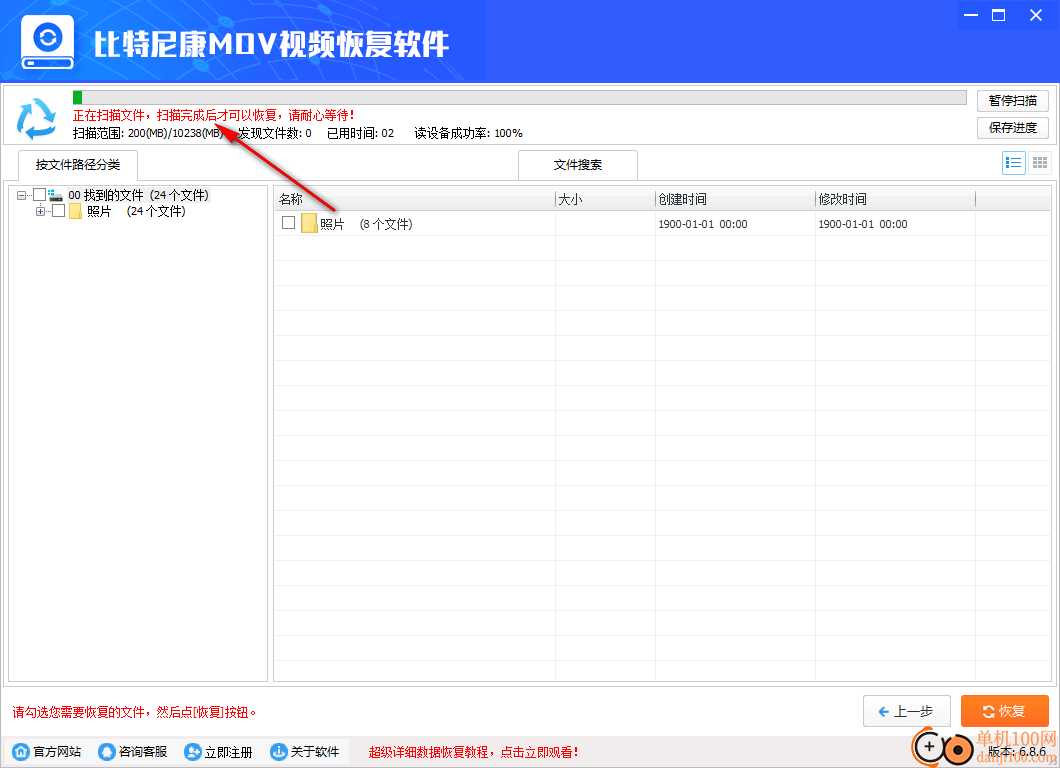Click the 咨询客服 service icon
Image resolution: width=1060 pixels, height=768 pixels.
tap(107, 751)
